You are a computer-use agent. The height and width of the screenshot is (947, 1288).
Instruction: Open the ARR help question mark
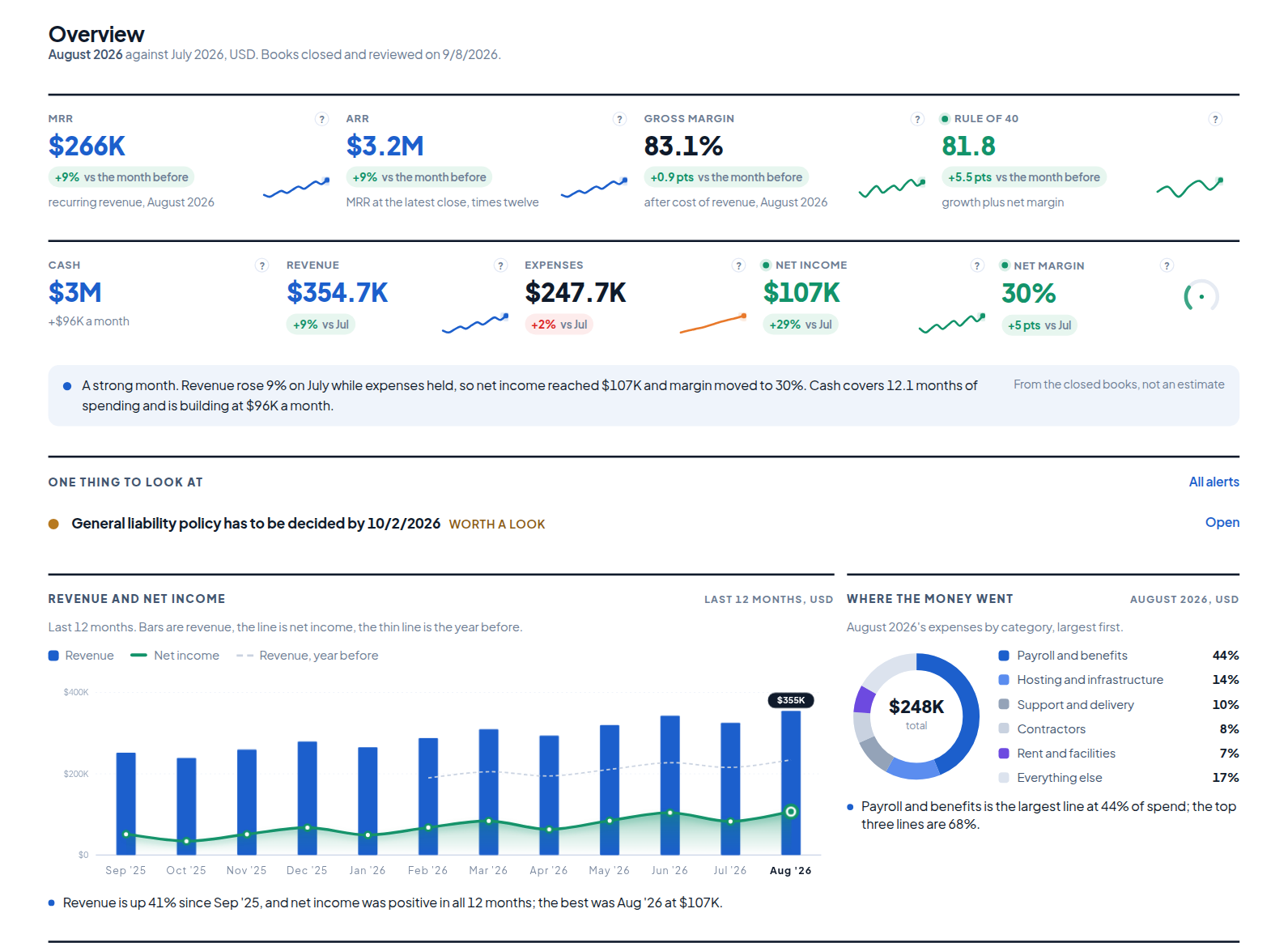point(620,119)
